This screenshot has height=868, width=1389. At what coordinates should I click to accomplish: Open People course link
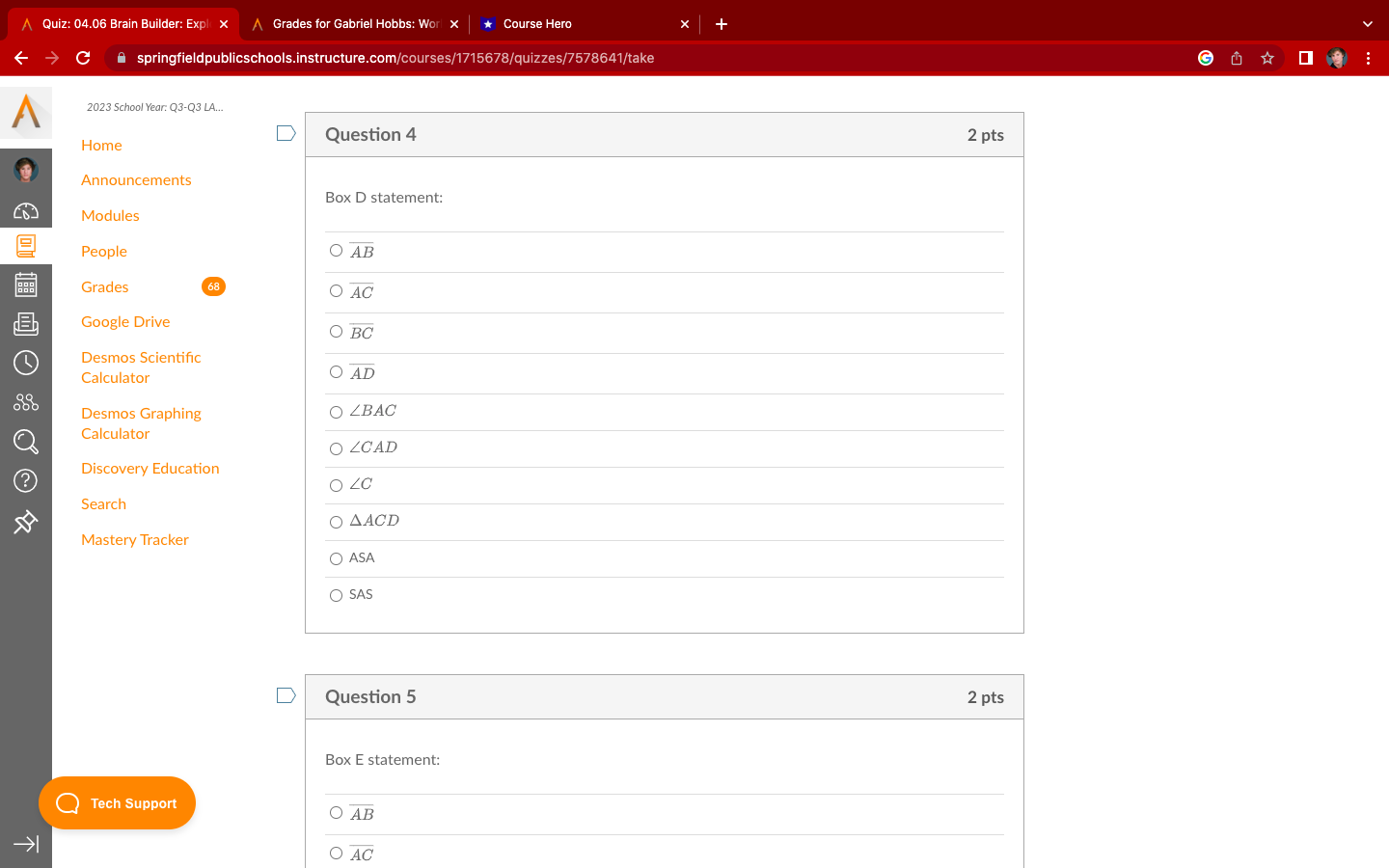104,252
